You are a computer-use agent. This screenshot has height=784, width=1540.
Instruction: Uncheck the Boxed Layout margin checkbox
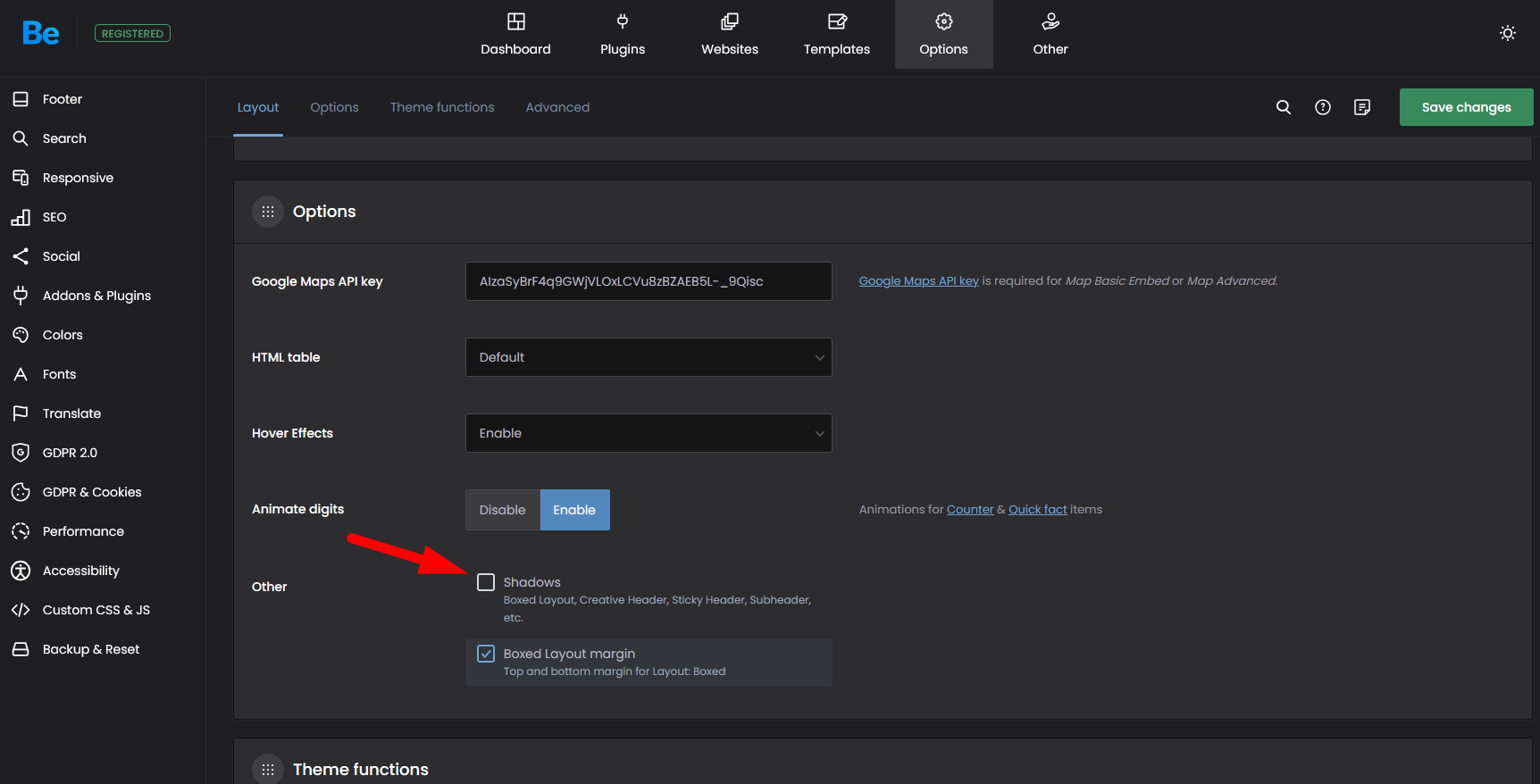[x=486, y=654]
